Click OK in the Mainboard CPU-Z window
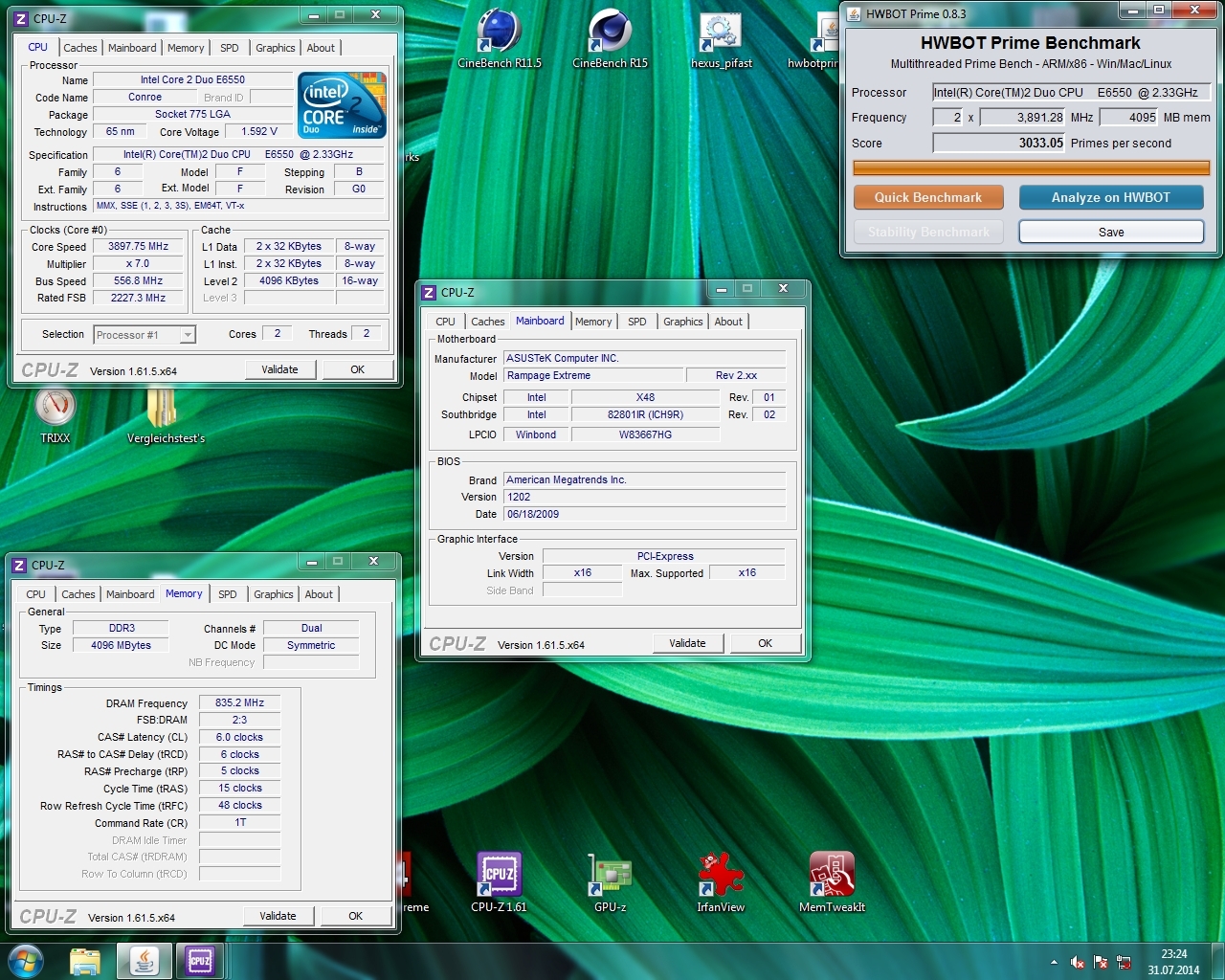 tap(766, 643)
